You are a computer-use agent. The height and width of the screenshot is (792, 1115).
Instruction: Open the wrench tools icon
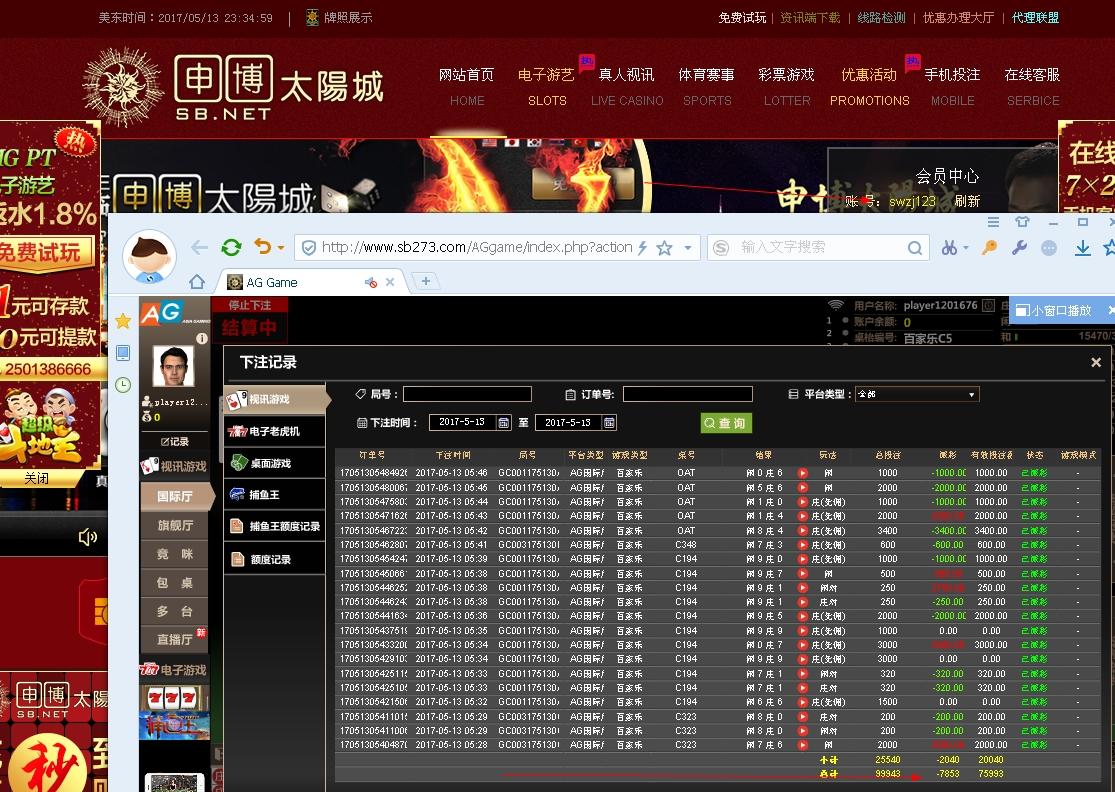tap(1019, 247)
